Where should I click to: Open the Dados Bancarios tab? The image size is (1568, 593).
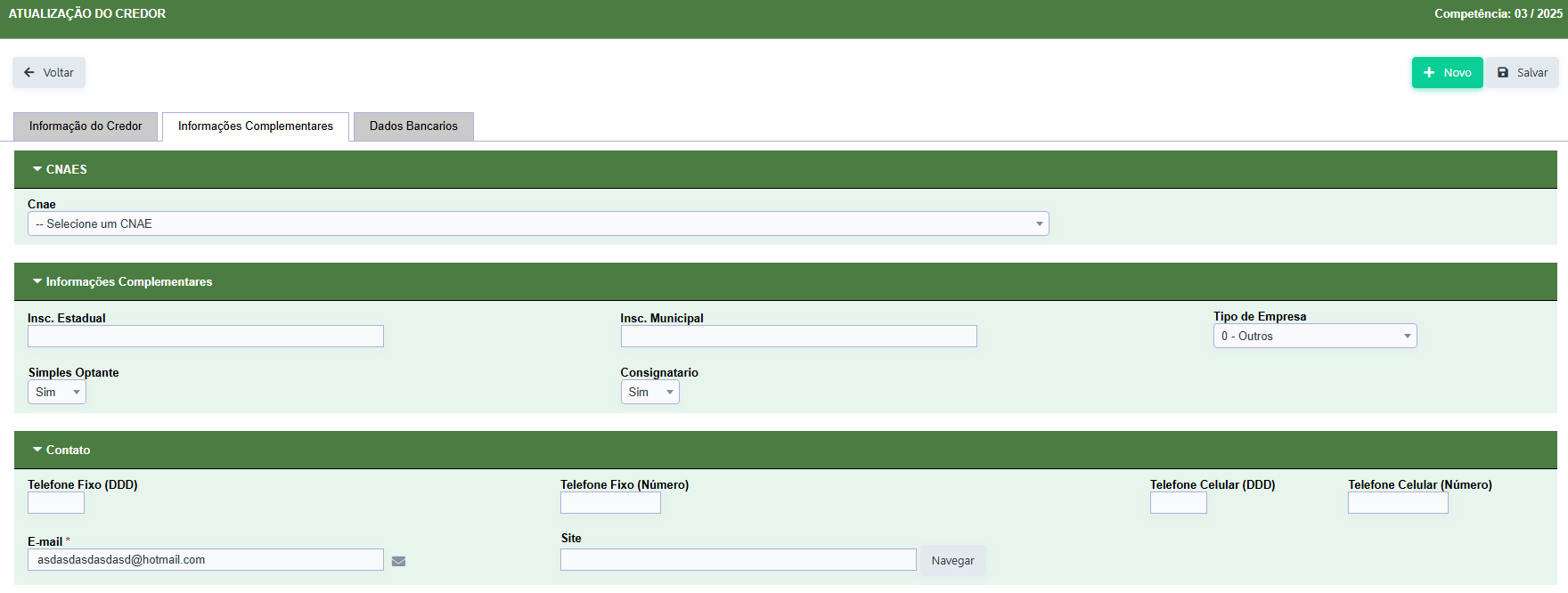(413, 126)
